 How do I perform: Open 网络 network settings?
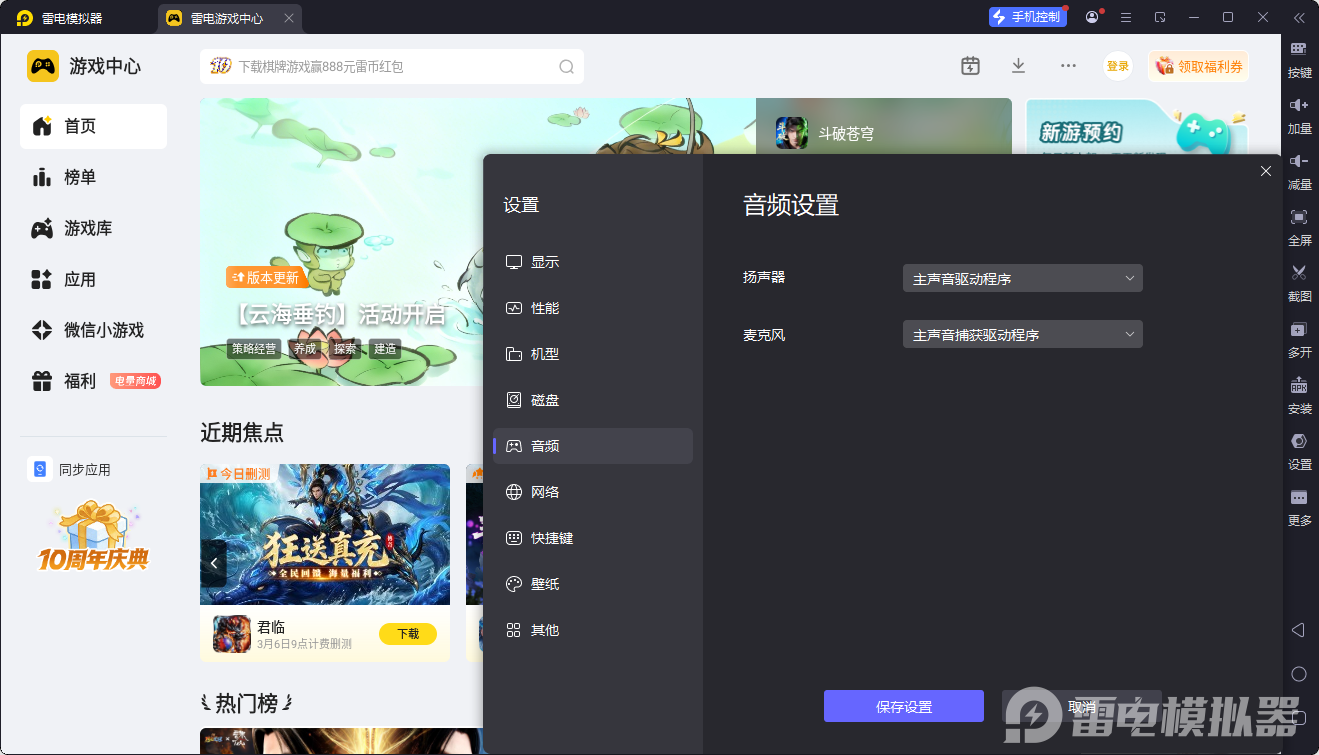pyautogui.click(x=593, y=492)
